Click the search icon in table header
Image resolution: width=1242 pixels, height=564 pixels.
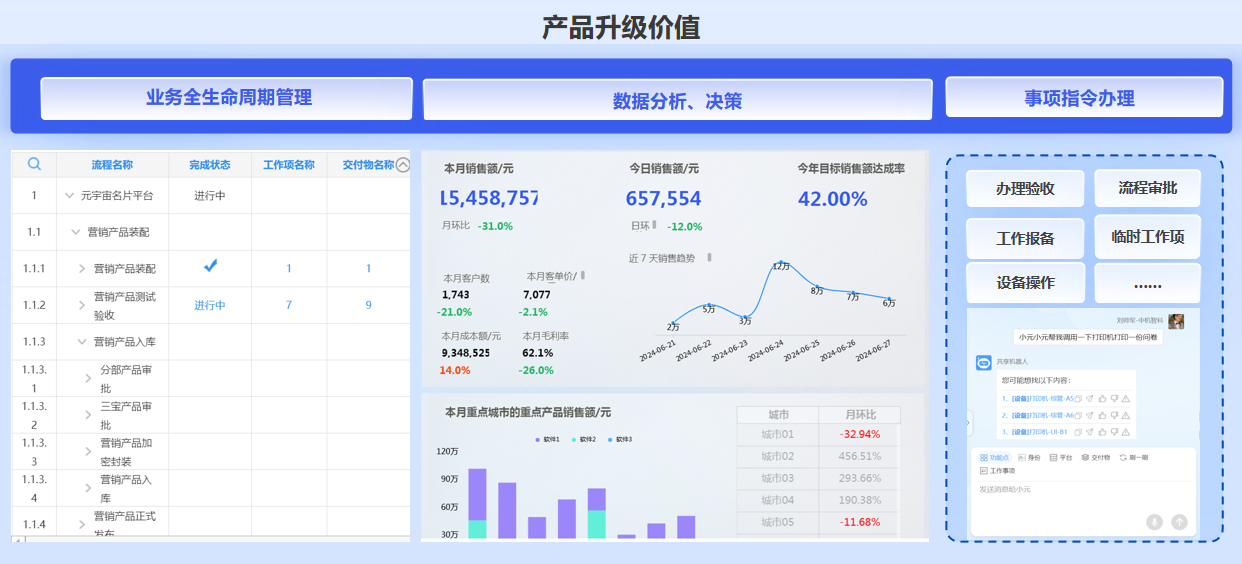point(34,165)
